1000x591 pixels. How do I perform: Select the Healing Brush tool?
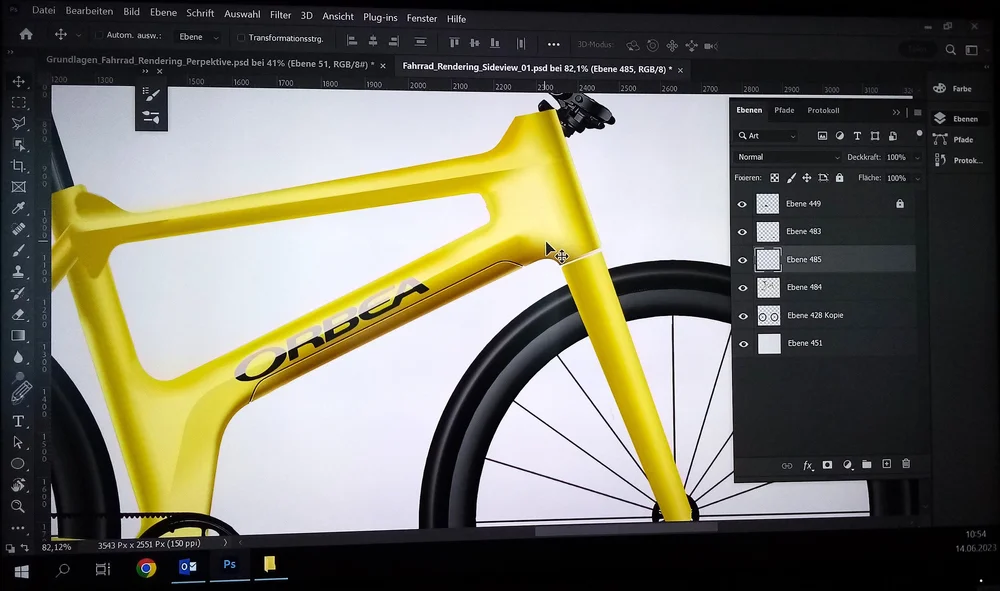pos(18,229)
